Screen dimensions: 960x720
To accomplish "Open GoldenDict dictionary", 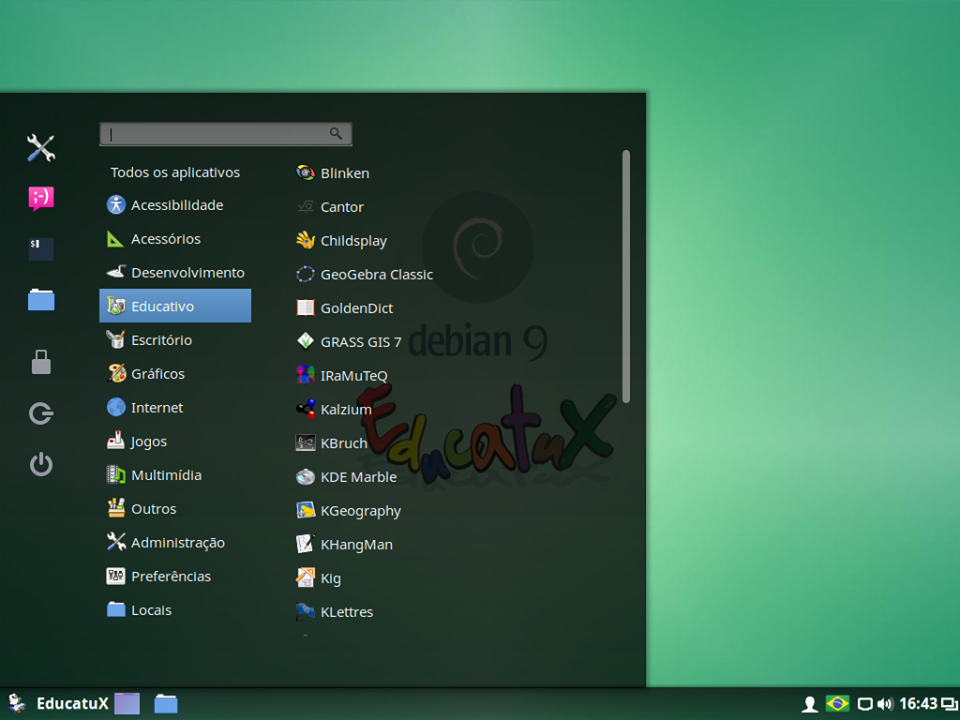I will pos(344,308).
